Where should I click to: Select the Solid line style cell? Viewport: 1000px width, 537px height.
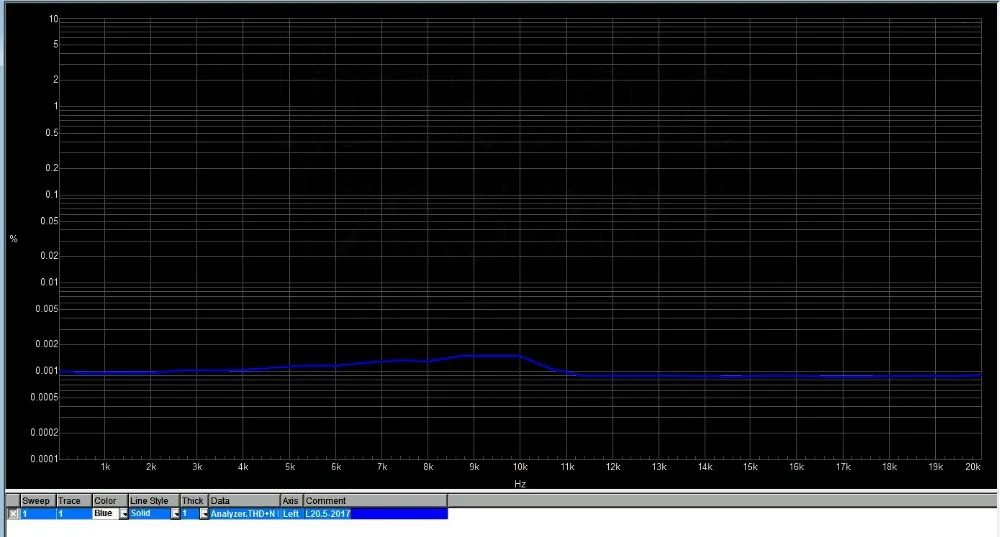click(149, 513)
